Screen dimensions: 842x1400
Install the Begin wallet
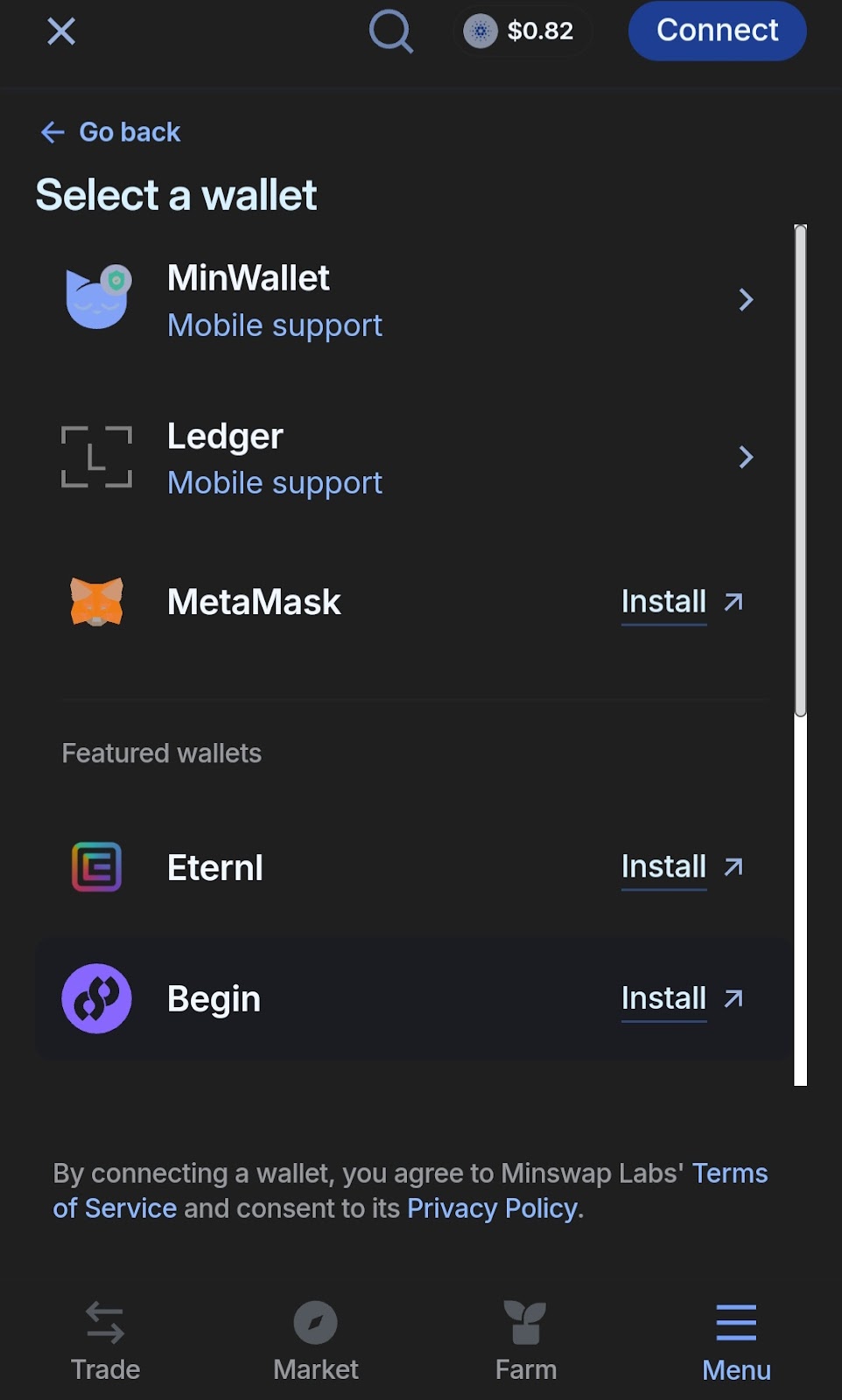tap(682, 998)
